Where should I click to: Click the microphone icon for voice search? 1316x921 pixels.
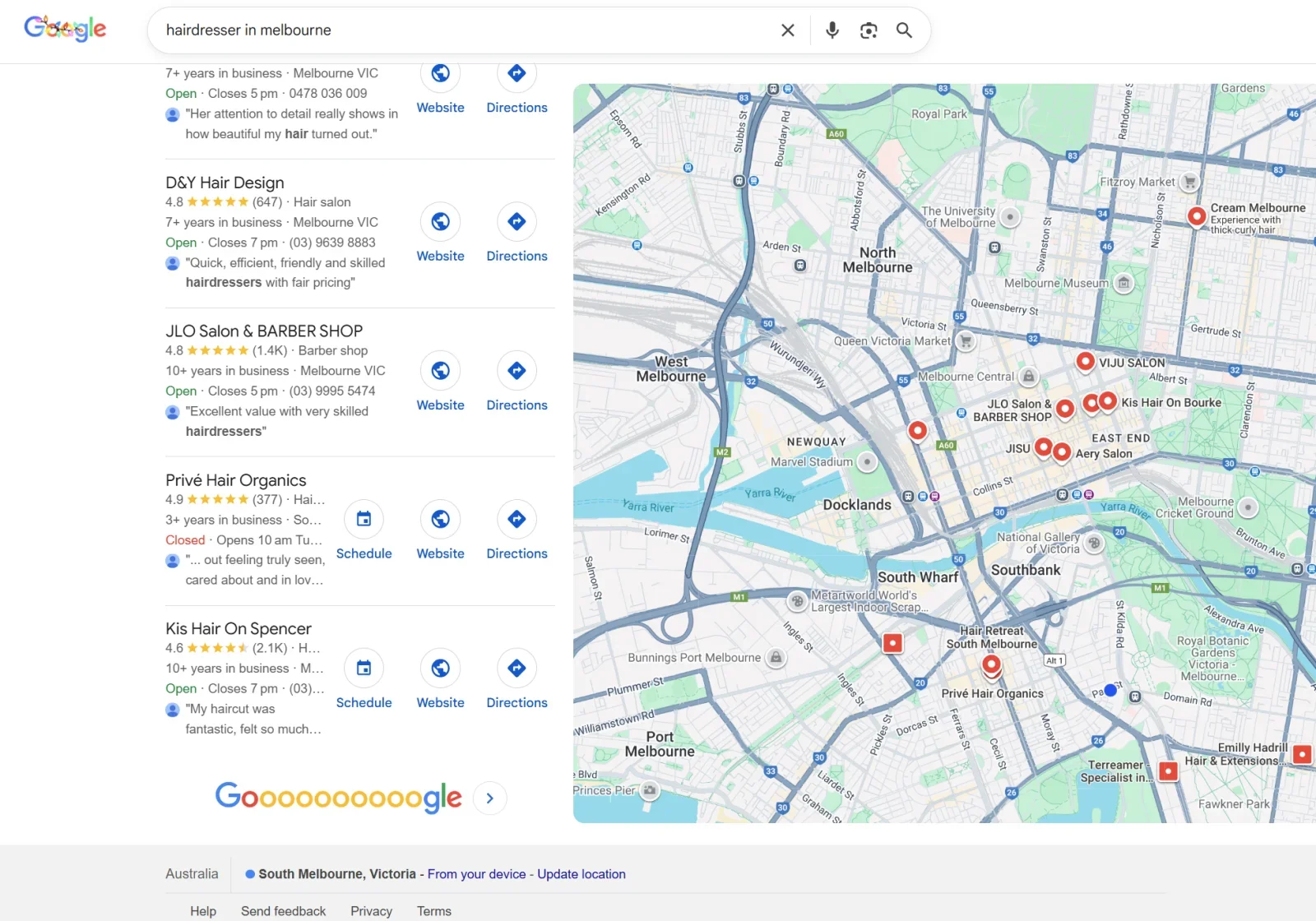click(x=832, y=30)
